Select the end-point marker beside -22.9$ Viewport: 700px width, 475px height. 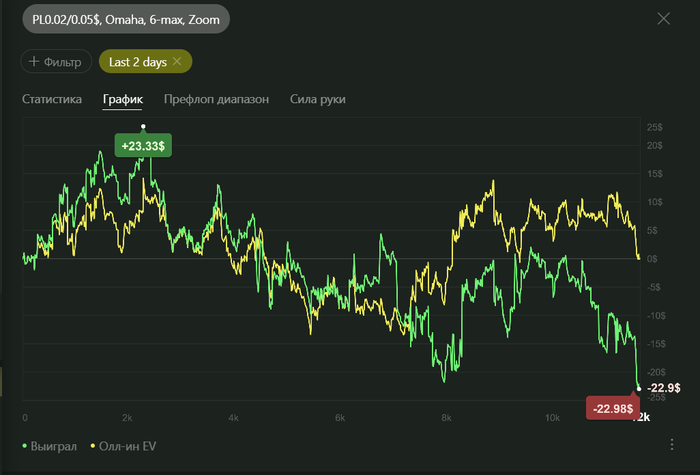(639, 388)
